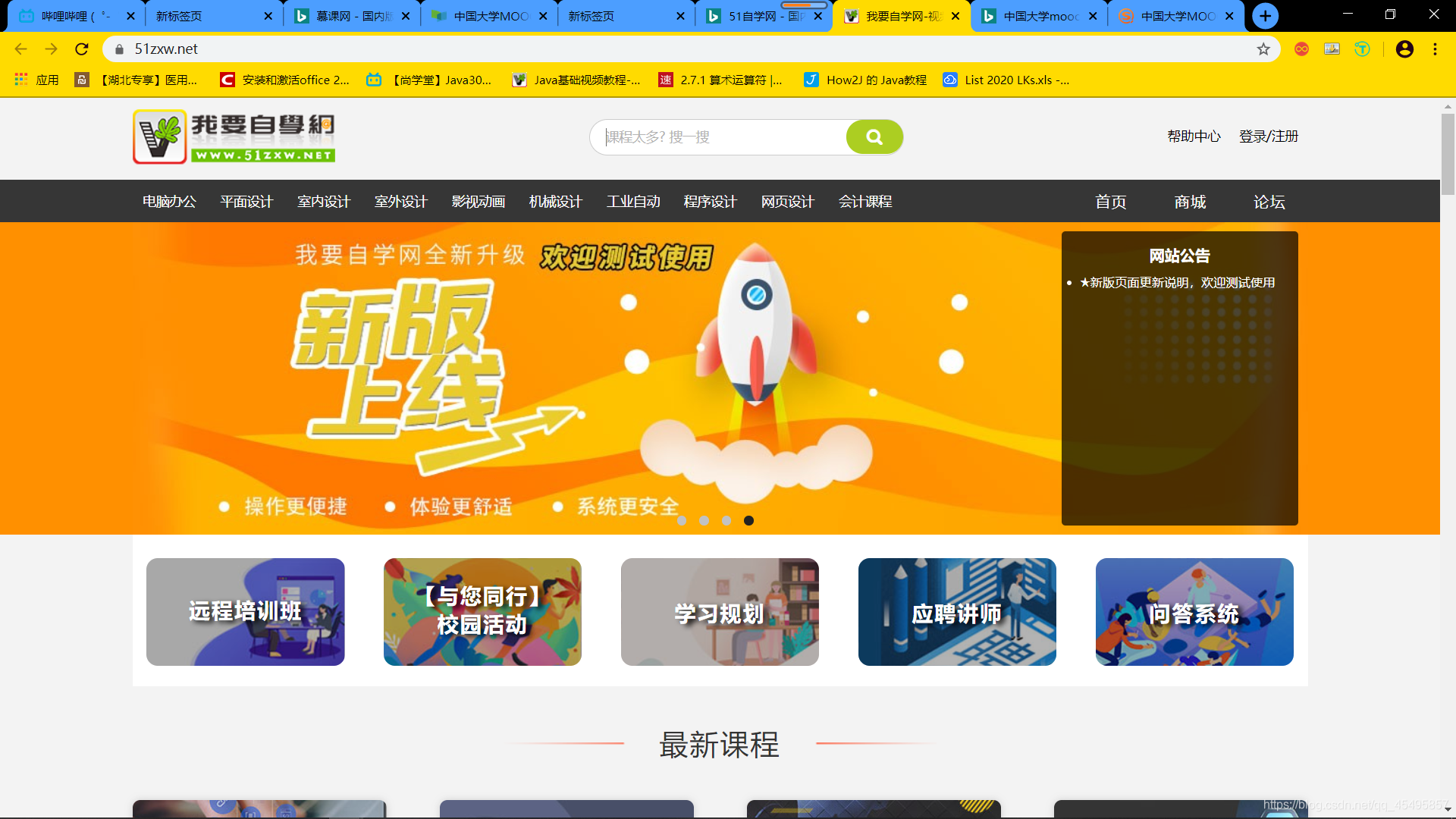The height and width of the screenshot is (819, 1456).
Task: Open the 远程培训班 thumbnail card
Action: pyautogui.click(x=245, y=612)
